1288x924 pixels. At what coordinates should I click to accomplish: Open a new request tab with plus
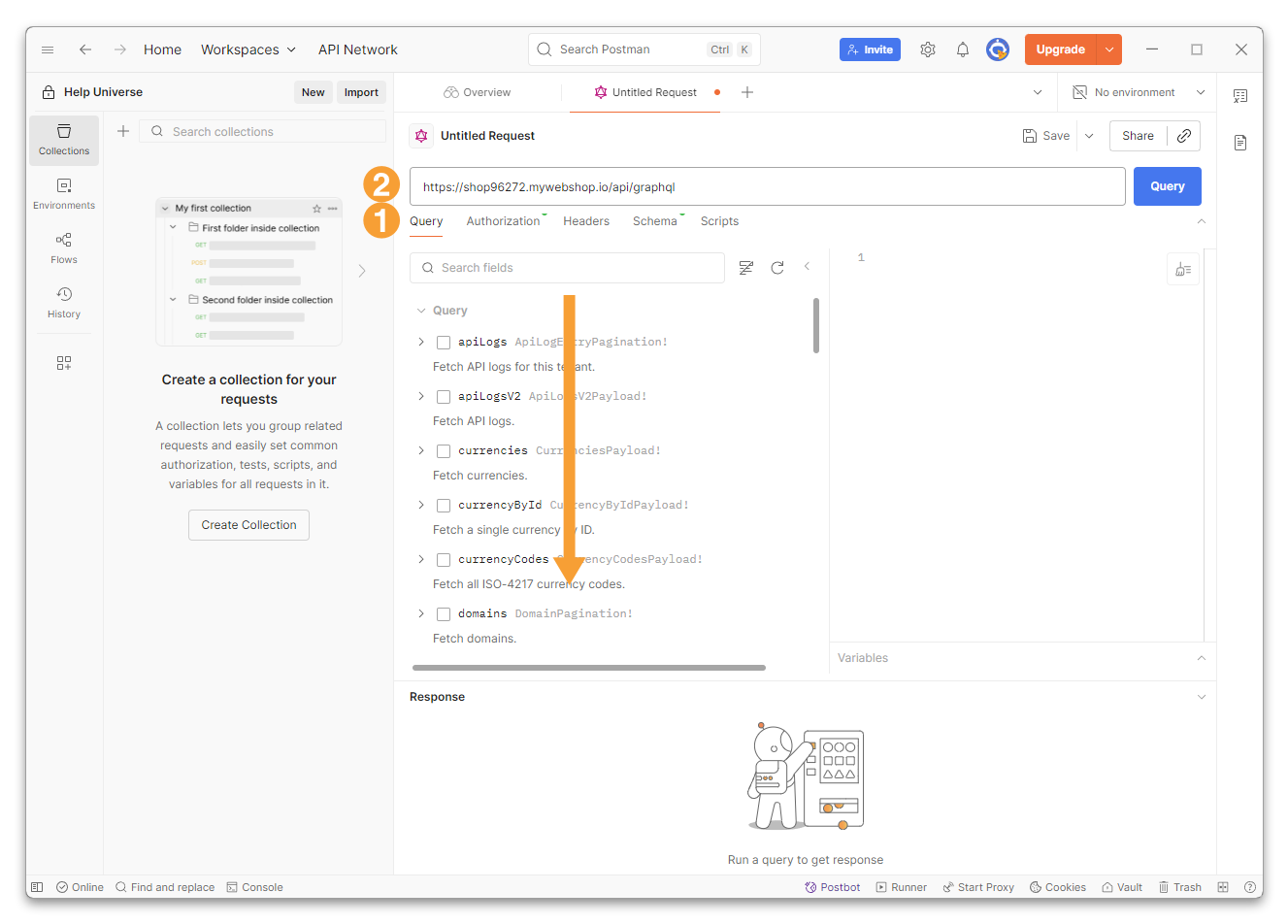click(747, 92)
